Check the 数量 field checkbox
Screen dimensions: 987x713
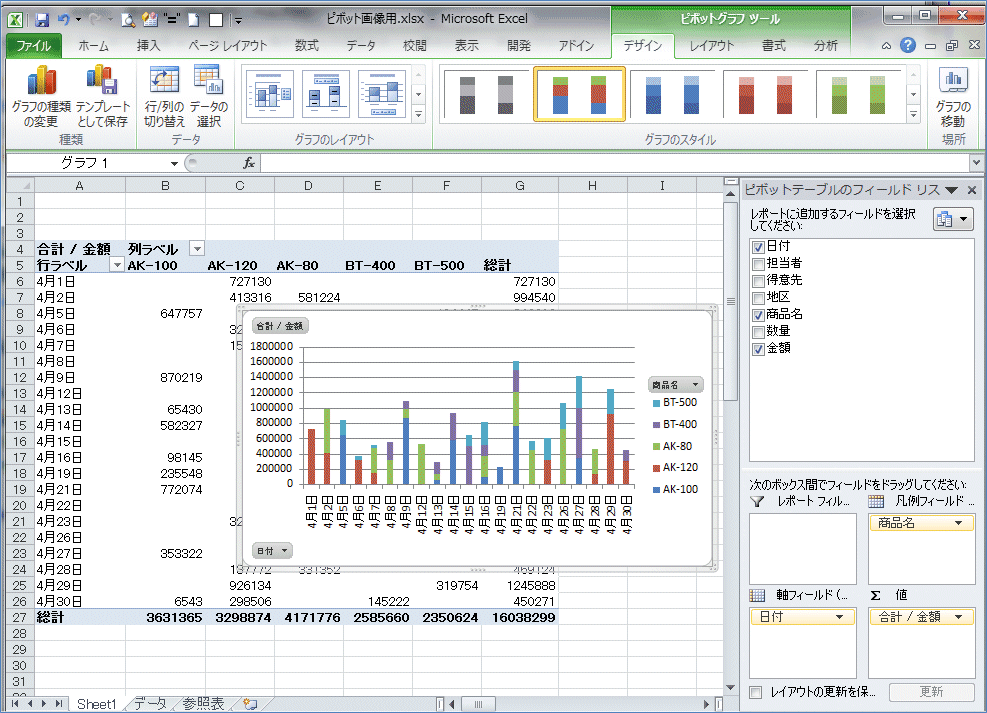(x=758, y=331)
